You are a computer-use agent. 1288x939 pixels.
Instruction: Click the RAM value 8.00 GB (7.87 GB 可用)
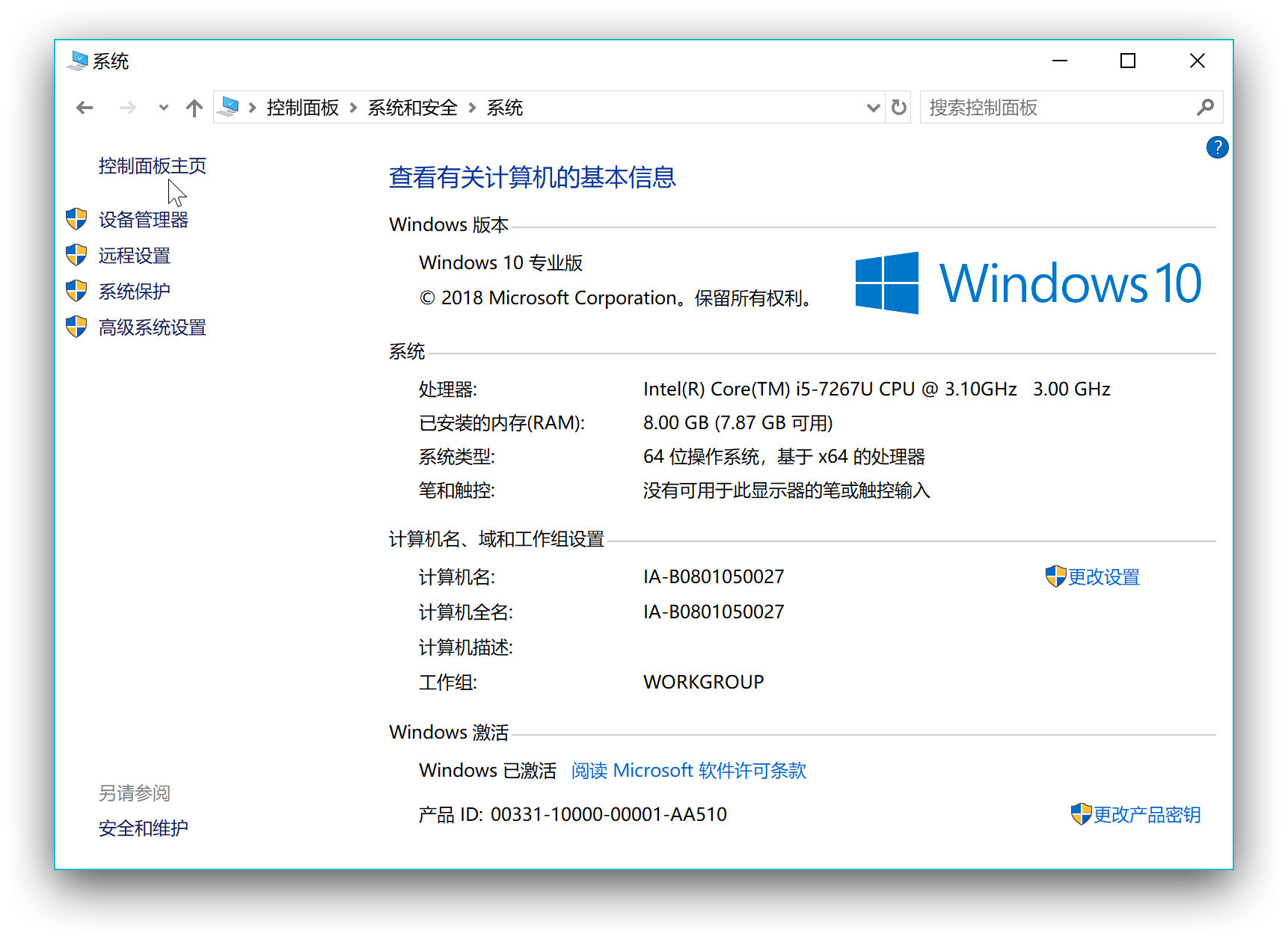tap(738, 423)
